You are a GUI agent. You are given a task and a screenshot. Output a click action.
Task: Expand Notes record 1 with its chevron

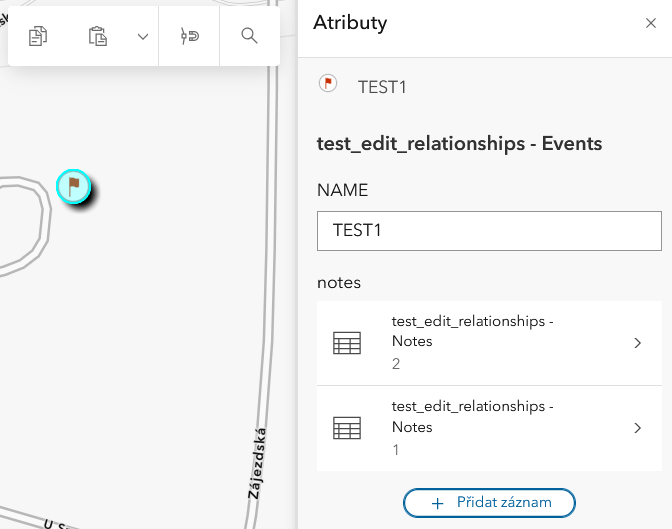638,428
